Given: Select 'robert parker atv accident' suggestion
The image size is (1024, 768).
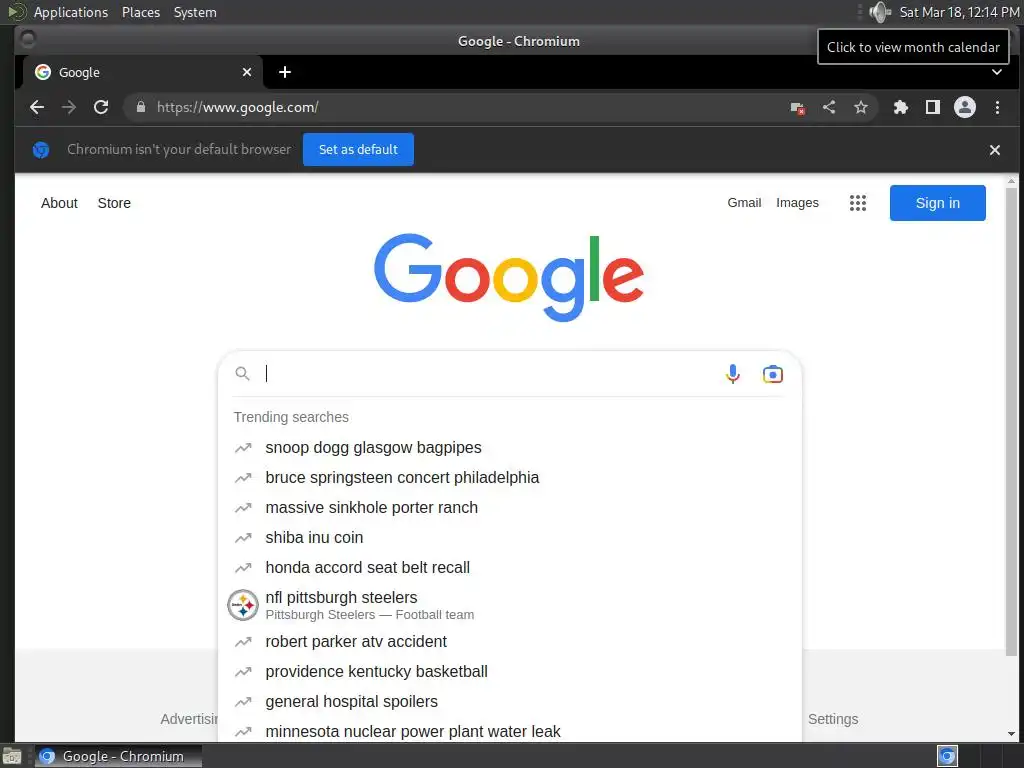Looking at the screenshot, I should pos(509,641).
